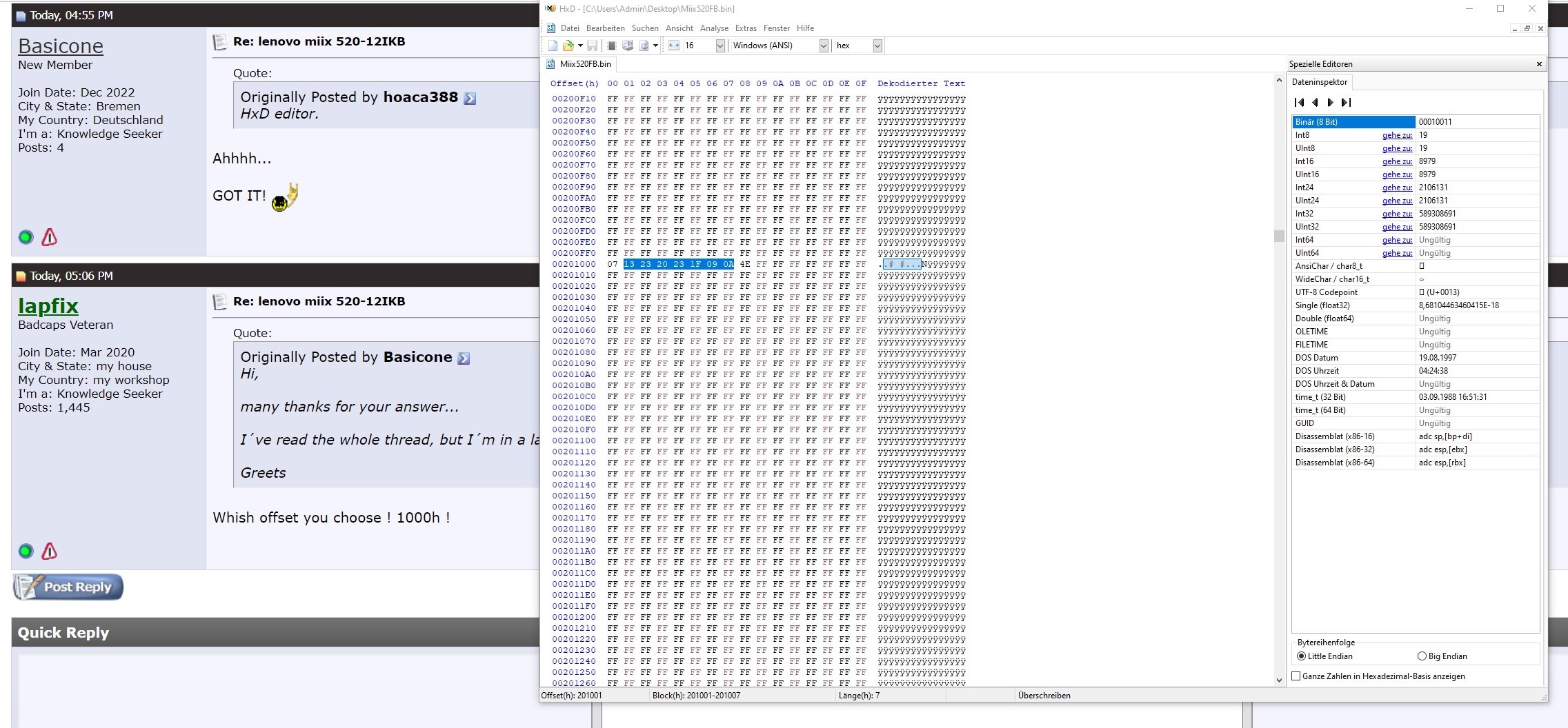Click the post icon on the 05:06 PM header
The image size is (1568, 728).
pyautogui.click(x=21, y=276)
